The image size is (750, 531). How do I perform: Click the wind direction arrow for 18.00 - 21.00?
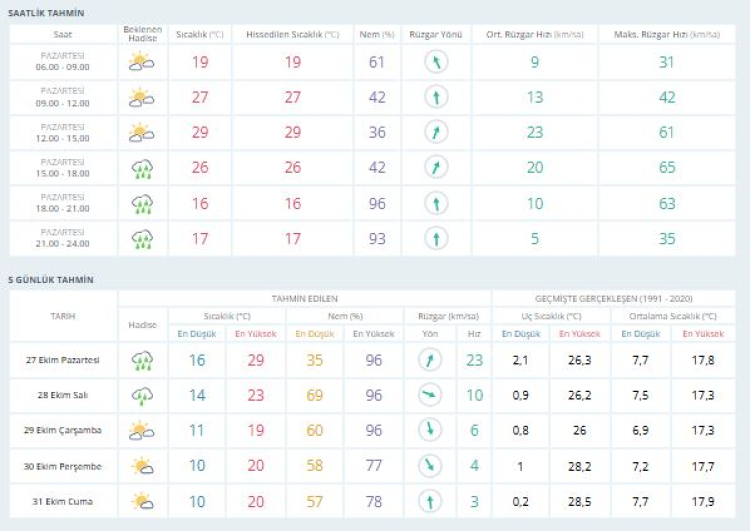[435, 204]
